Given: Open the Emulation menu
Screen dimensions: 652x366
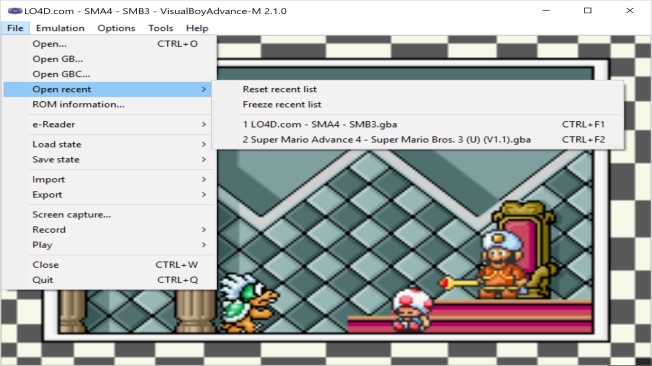Looking at the screenshot, I should [60, 28].
